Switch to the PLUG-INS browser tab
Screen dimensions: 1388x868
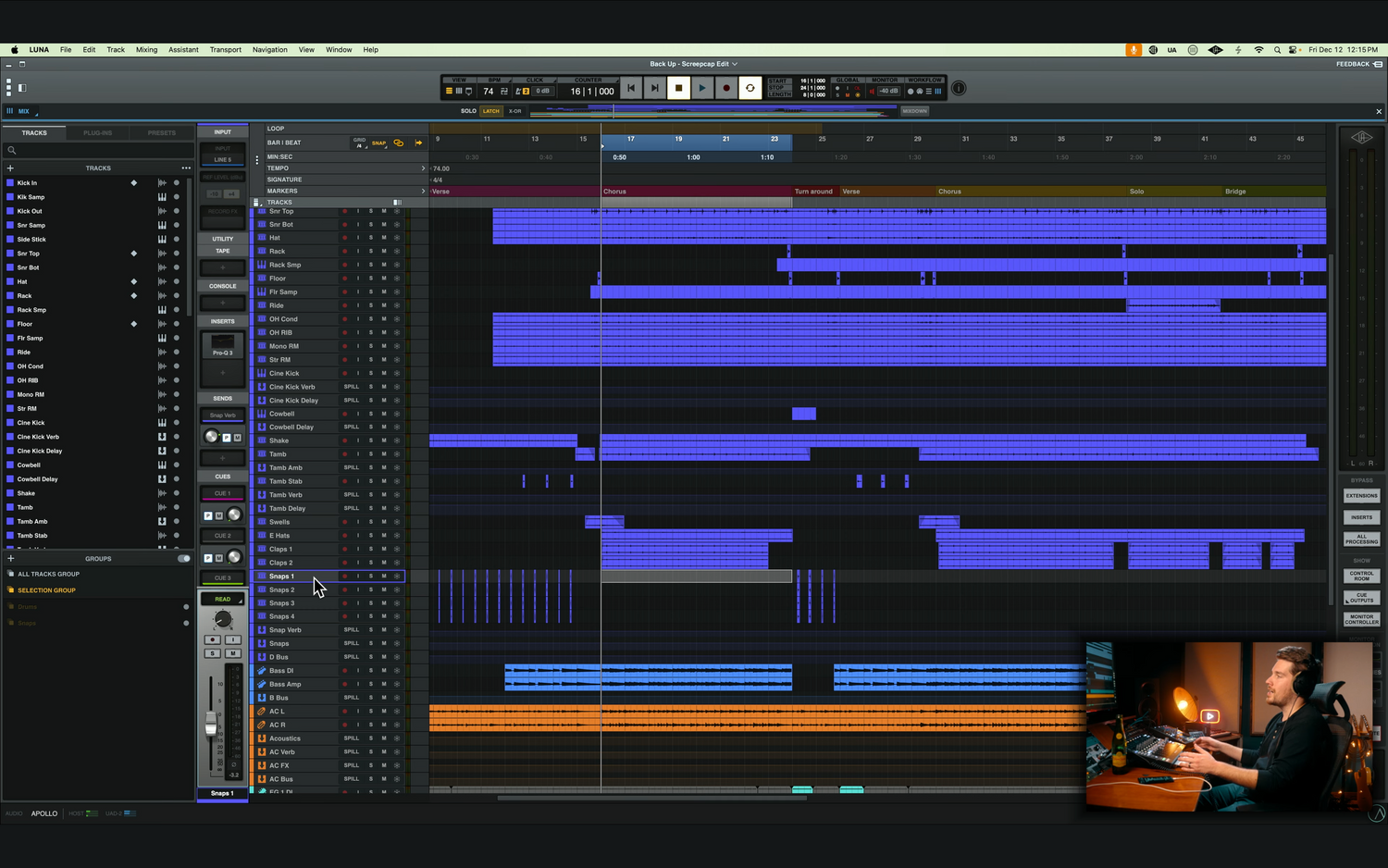click(x=97, y=133)
